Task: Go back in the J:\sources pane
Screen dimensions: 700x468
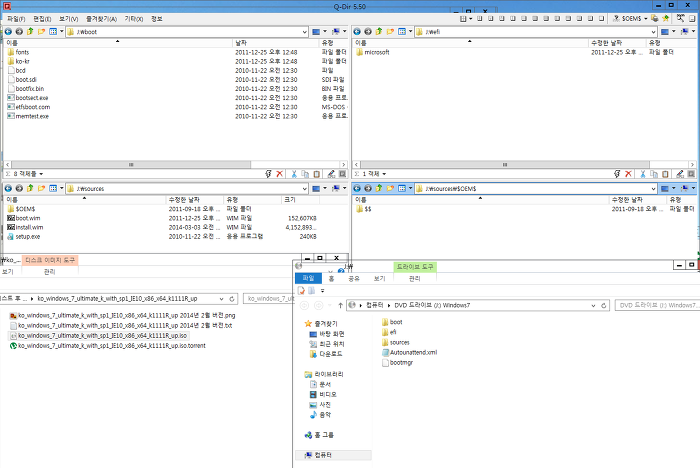Action: (x=8, y=188)
